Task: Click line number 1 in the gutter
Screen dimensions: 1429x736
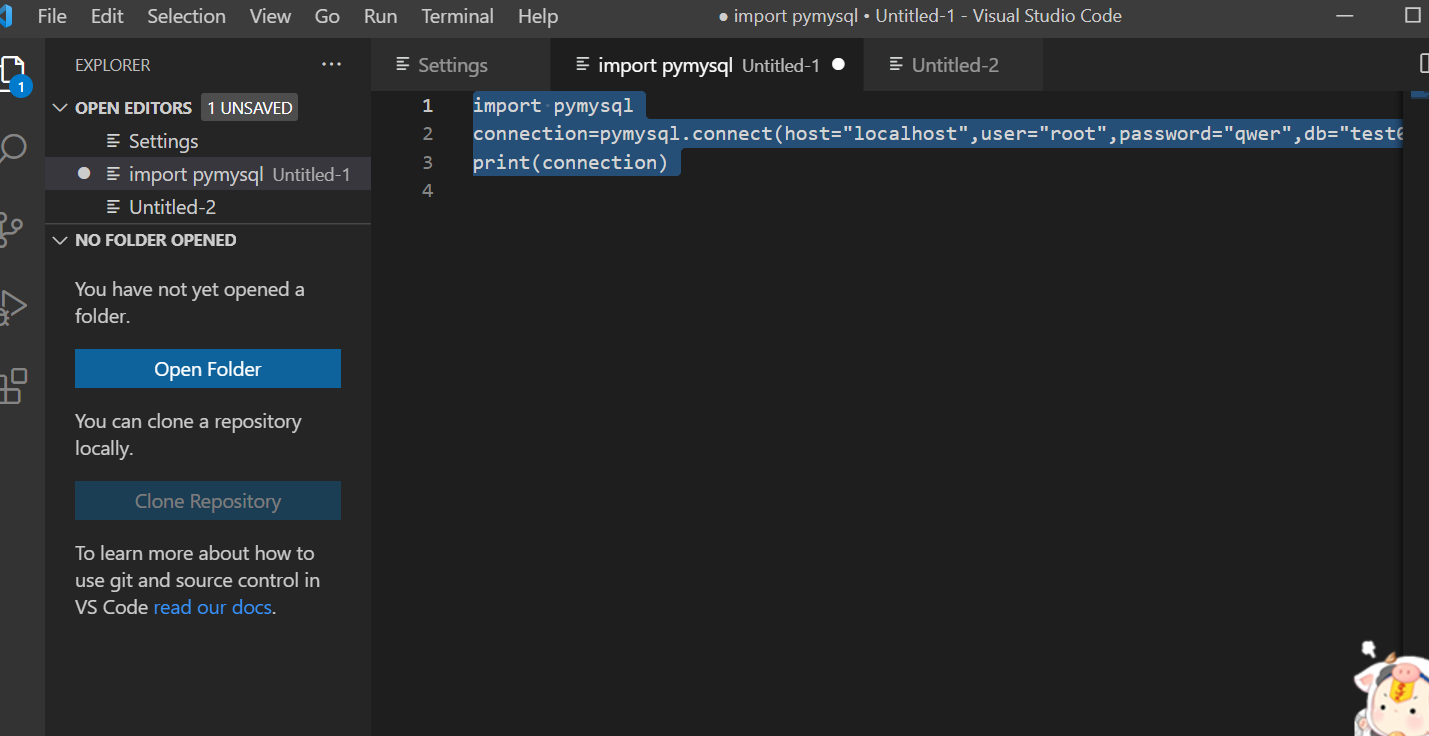Action: (428, 106)
